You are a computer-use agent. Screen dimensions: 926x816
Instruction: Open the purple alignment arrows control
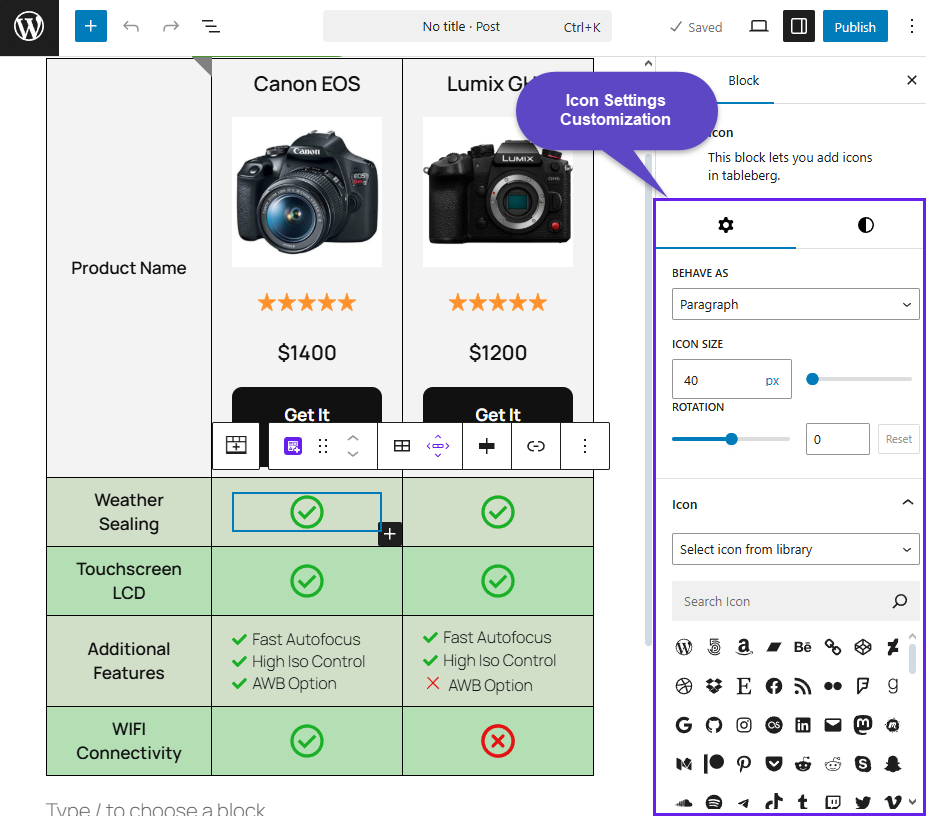(x=438, y=446)
